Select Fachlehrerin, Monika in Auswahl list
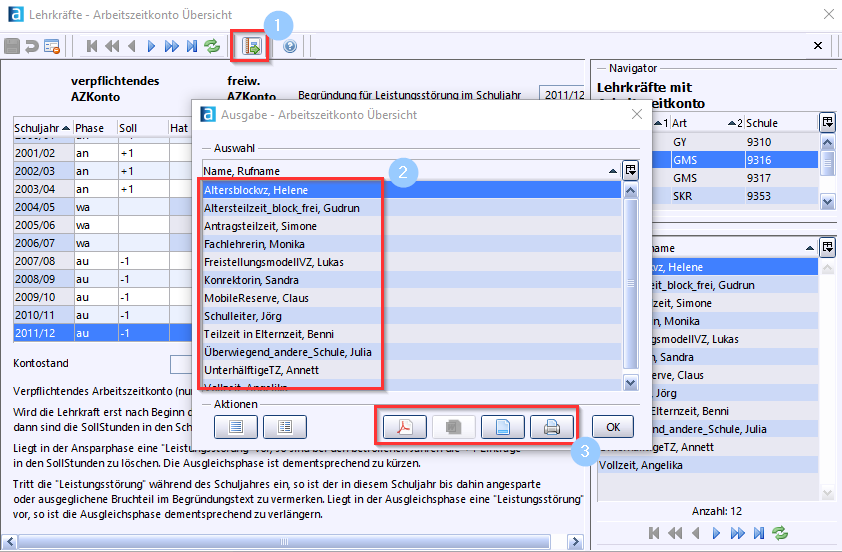This screenshot has width=842, height=552. [x=411, y=244]
